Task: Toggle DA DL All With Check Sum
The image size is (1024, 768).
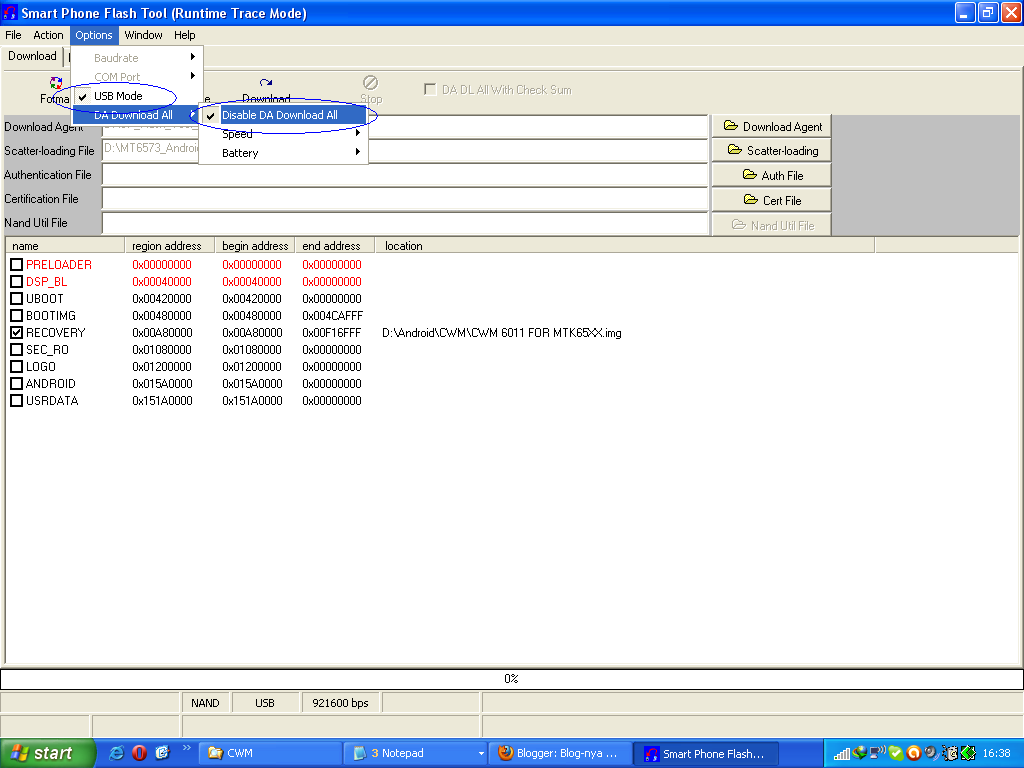Action: 430,89
